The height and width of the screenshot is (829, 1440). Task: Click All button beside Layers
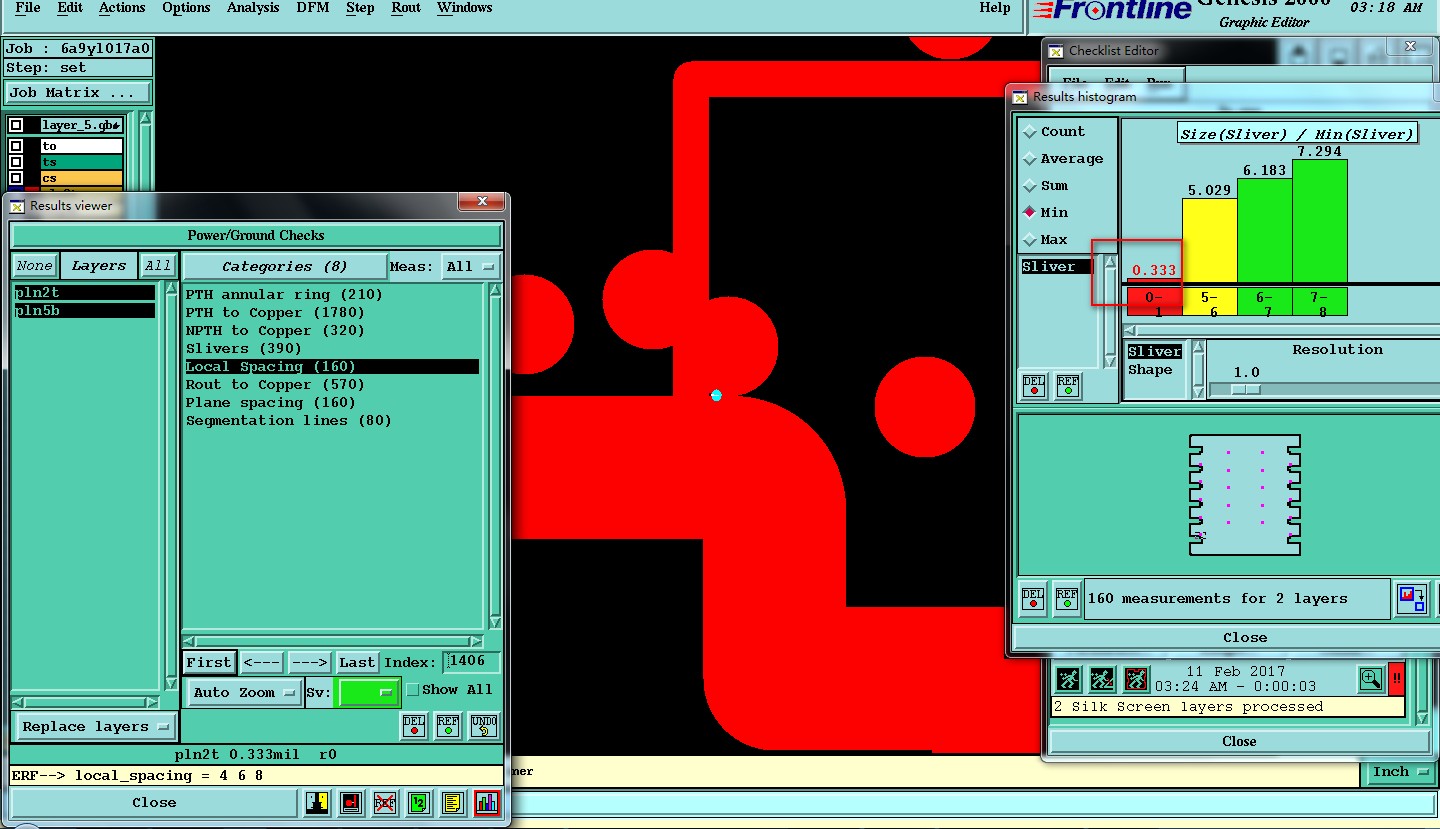coord(158,266)
